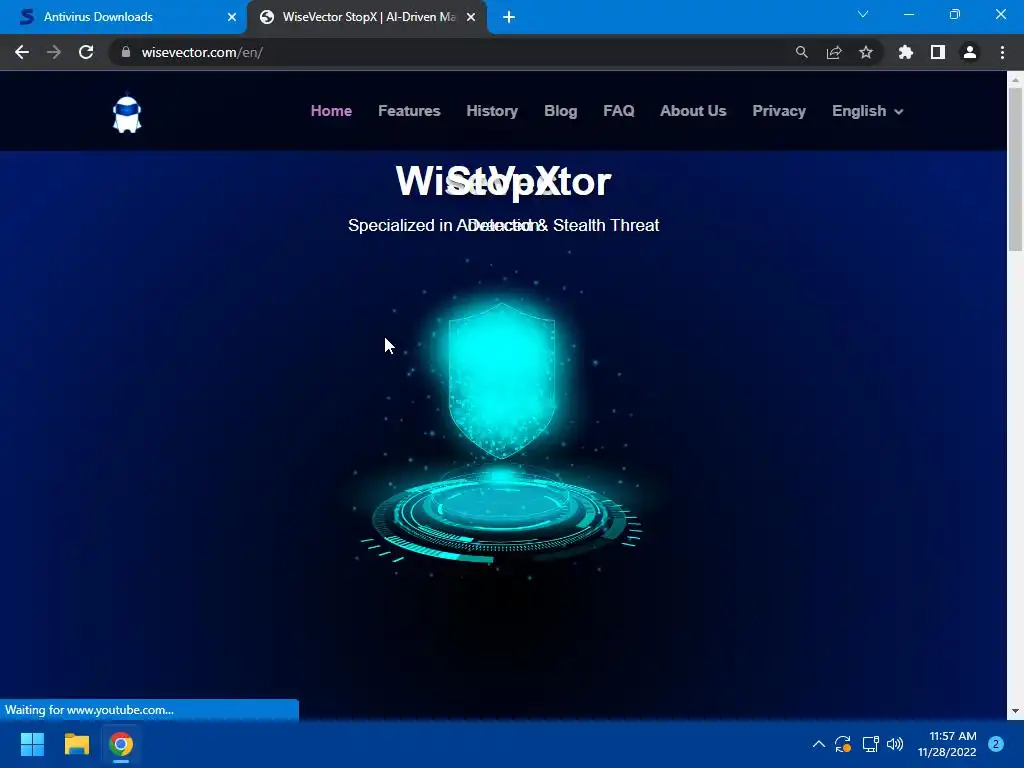Close the Antivirus Downloads tab
Viewport: 1024px width, 768px height.
pos(232,17)
